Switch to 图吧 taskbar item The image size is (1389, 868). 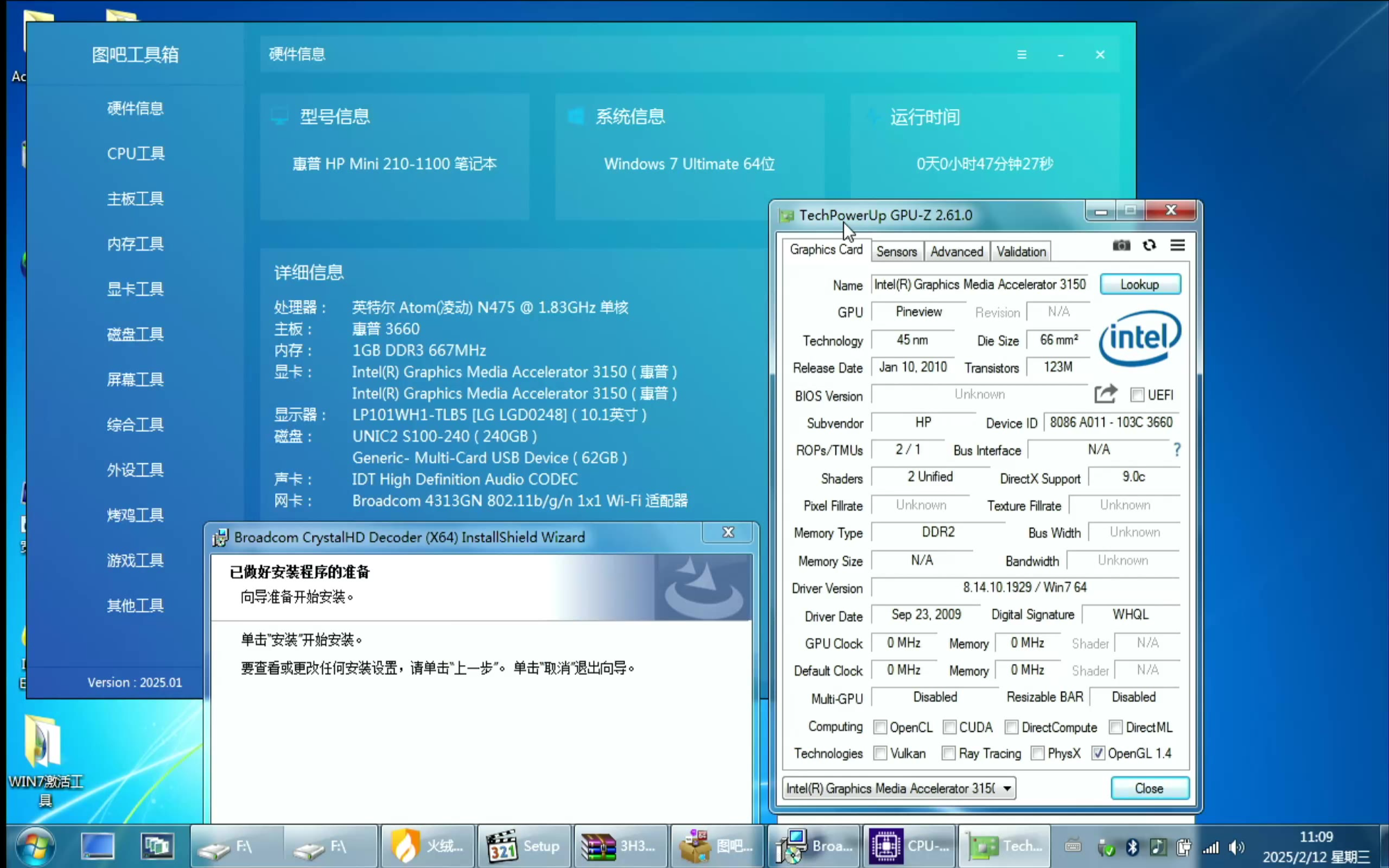717,846
